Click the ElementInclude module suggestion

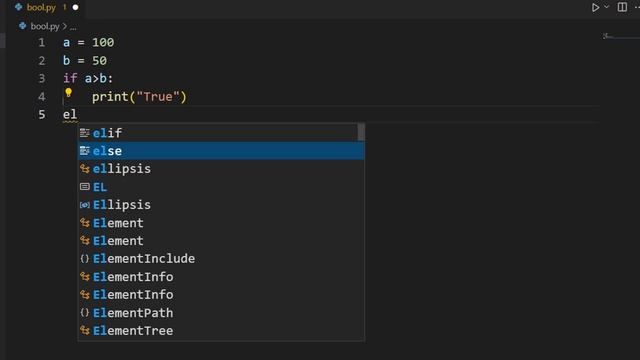(x=221, y=258)
